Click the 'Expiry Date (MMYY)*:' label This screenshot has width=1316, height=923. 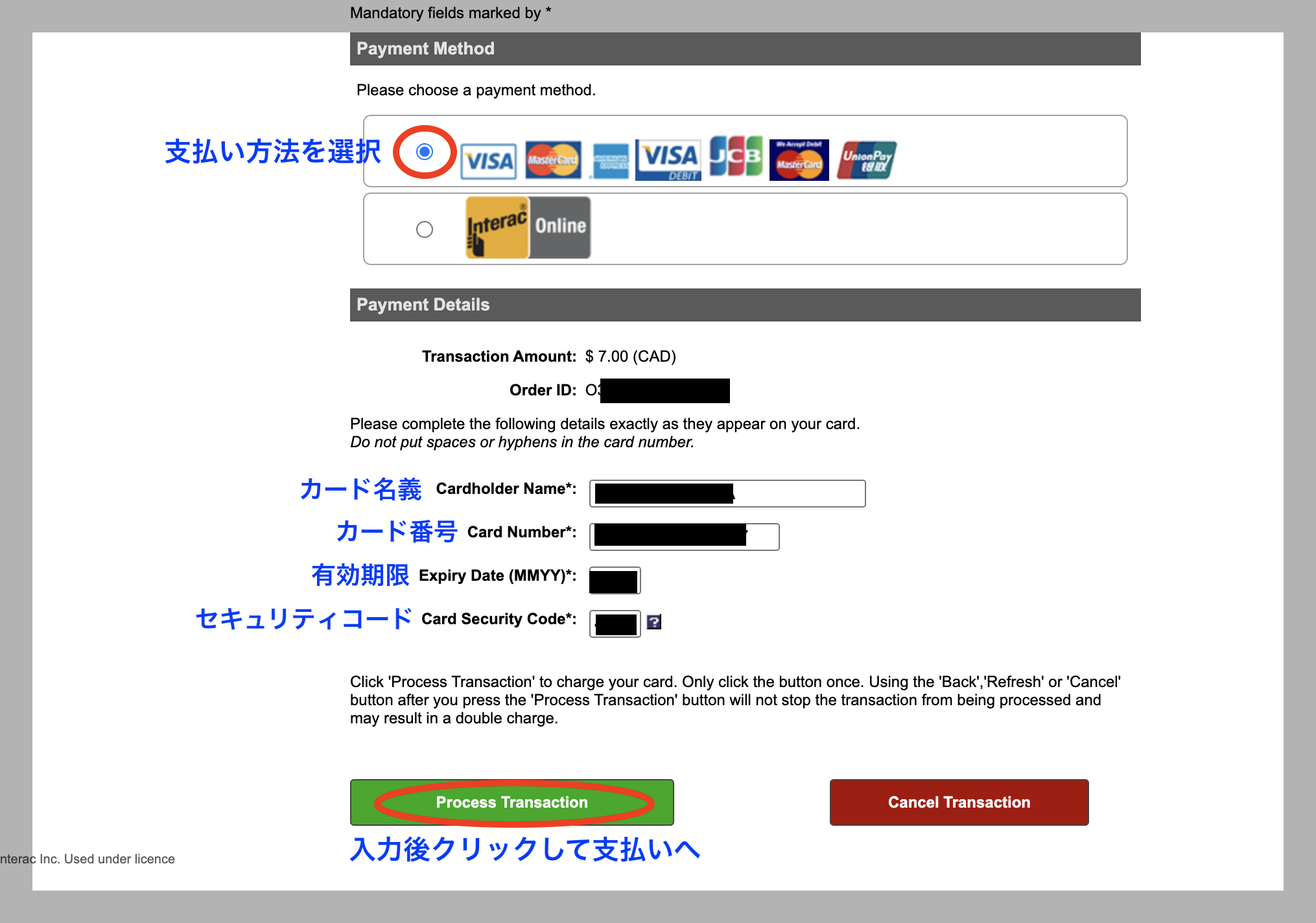(x=498, y=576)
